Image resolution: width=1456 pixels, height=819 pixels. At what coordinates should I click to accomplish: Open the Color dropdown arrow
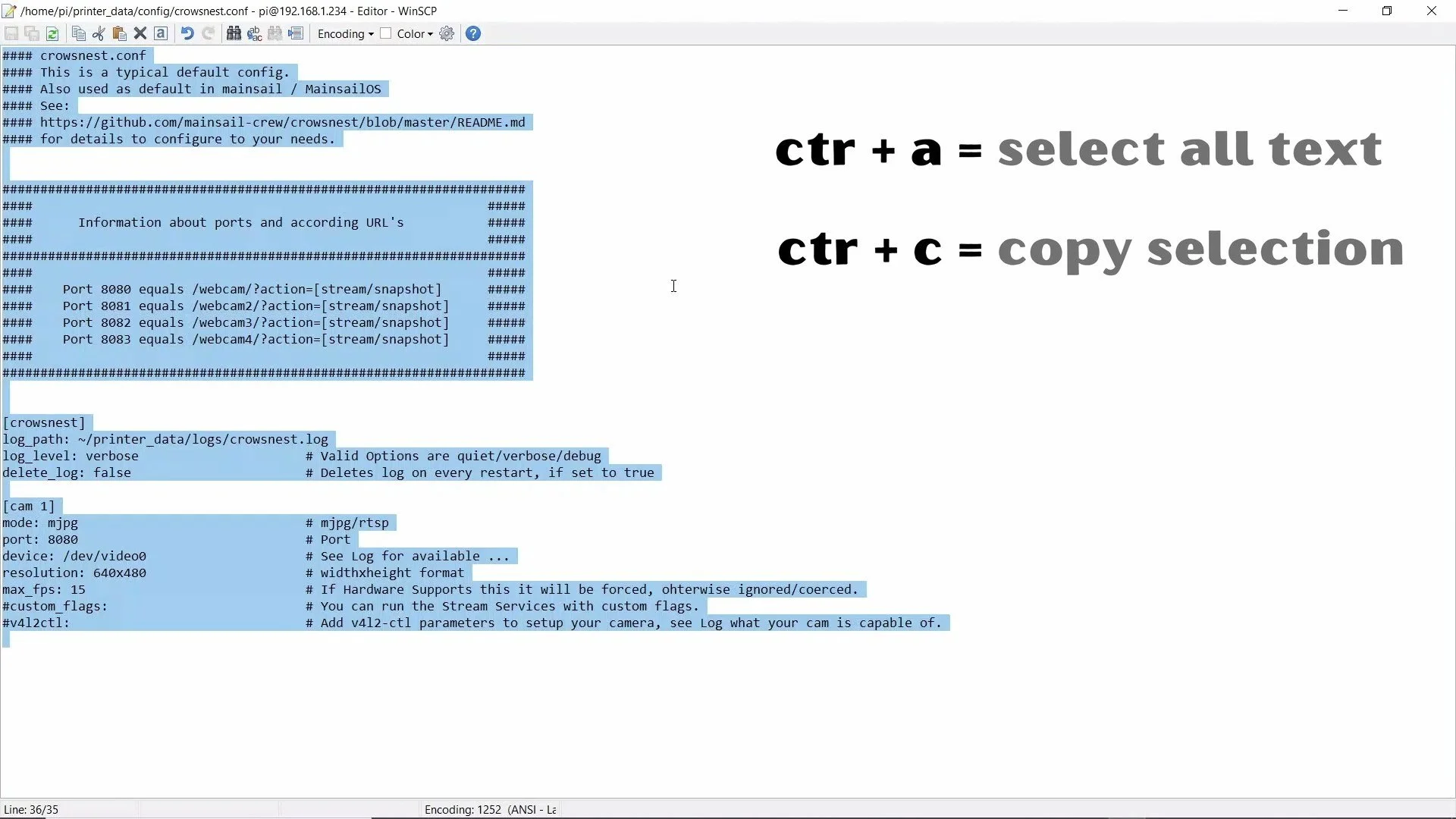pyautogui.click(x=430, y=34)
